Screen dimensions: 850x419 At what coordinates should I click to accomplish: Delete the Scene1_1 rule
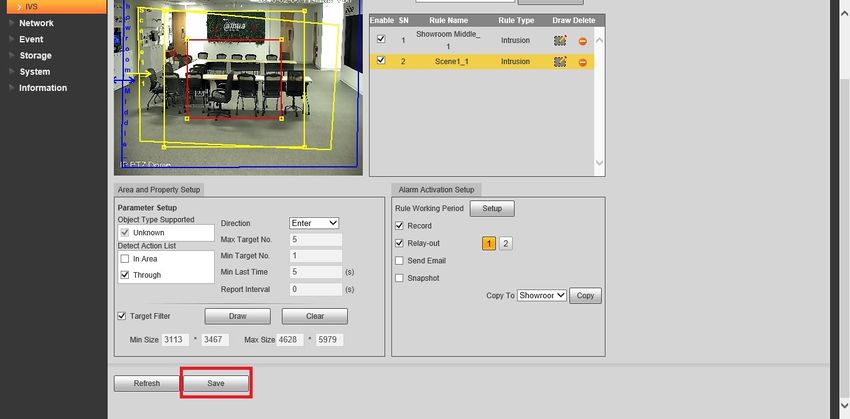[x=583, y=62]
